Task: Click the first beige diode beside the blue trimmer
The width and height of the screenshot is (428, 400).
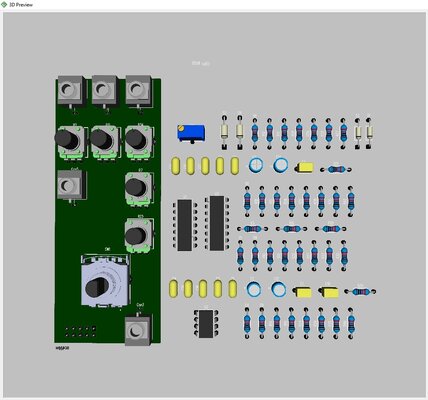Action: (x=224, y=132)
